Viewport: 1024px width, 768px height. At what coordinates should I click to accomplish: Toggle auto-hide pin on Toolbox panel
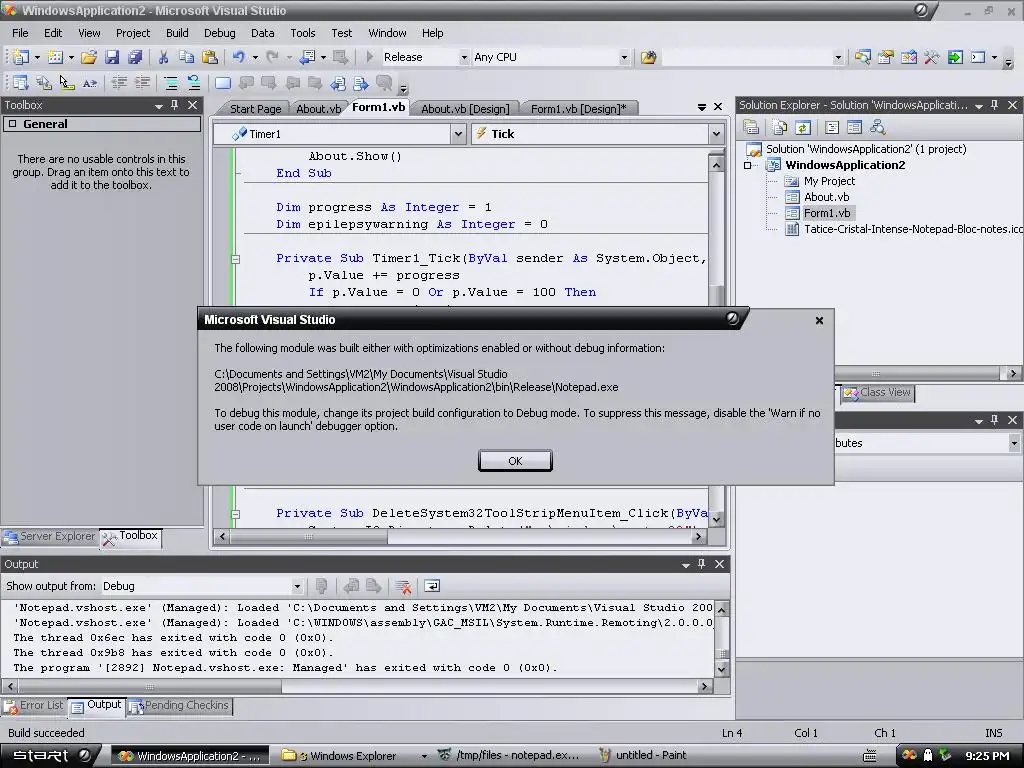174,105
